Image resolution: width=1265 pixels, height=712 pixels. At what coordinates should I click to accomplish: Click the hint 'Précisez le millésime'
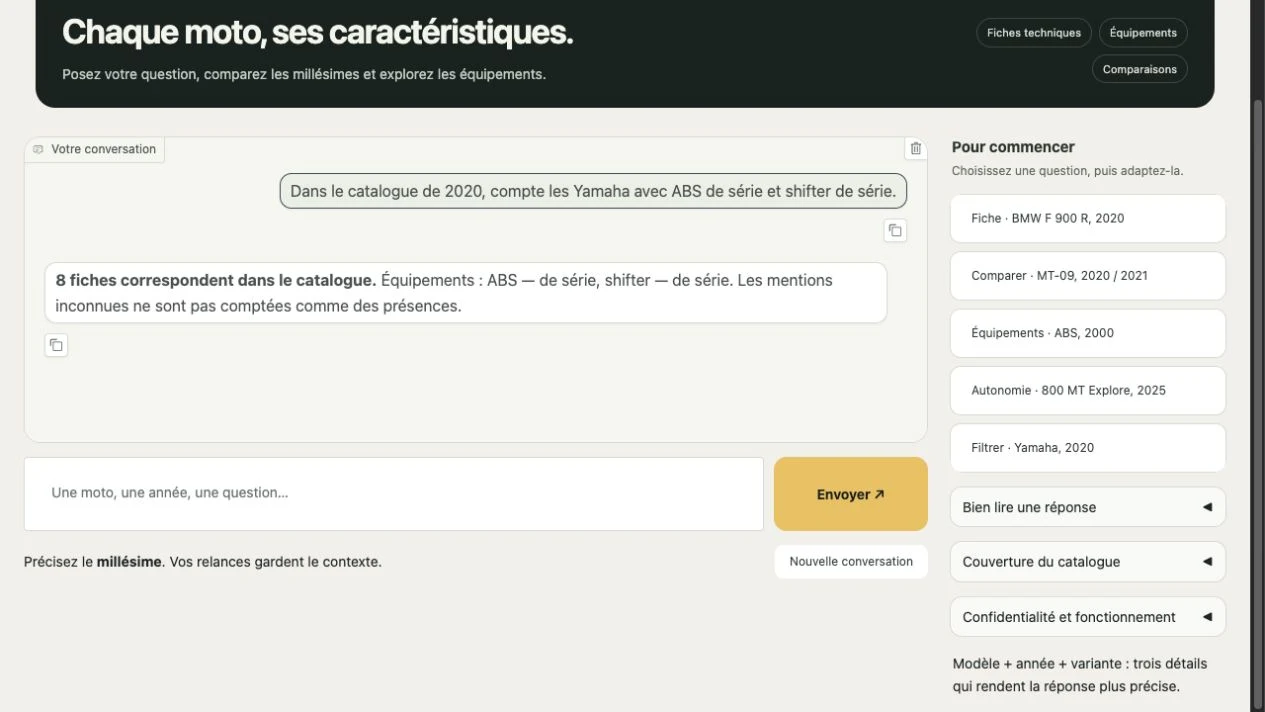click(x=93, y=562)
